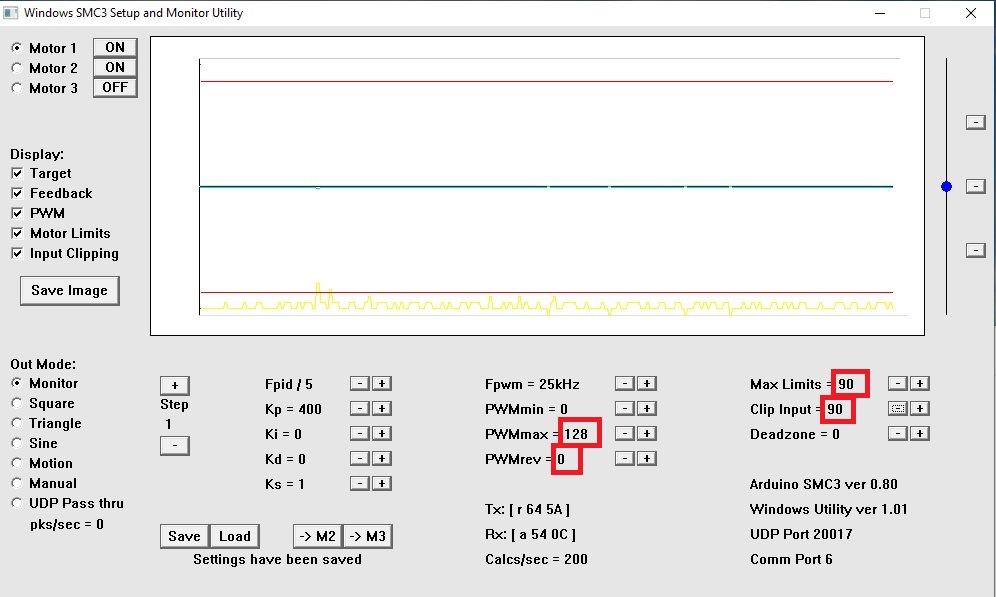Select the Motor 3 radio button

(x=17, y=88)
